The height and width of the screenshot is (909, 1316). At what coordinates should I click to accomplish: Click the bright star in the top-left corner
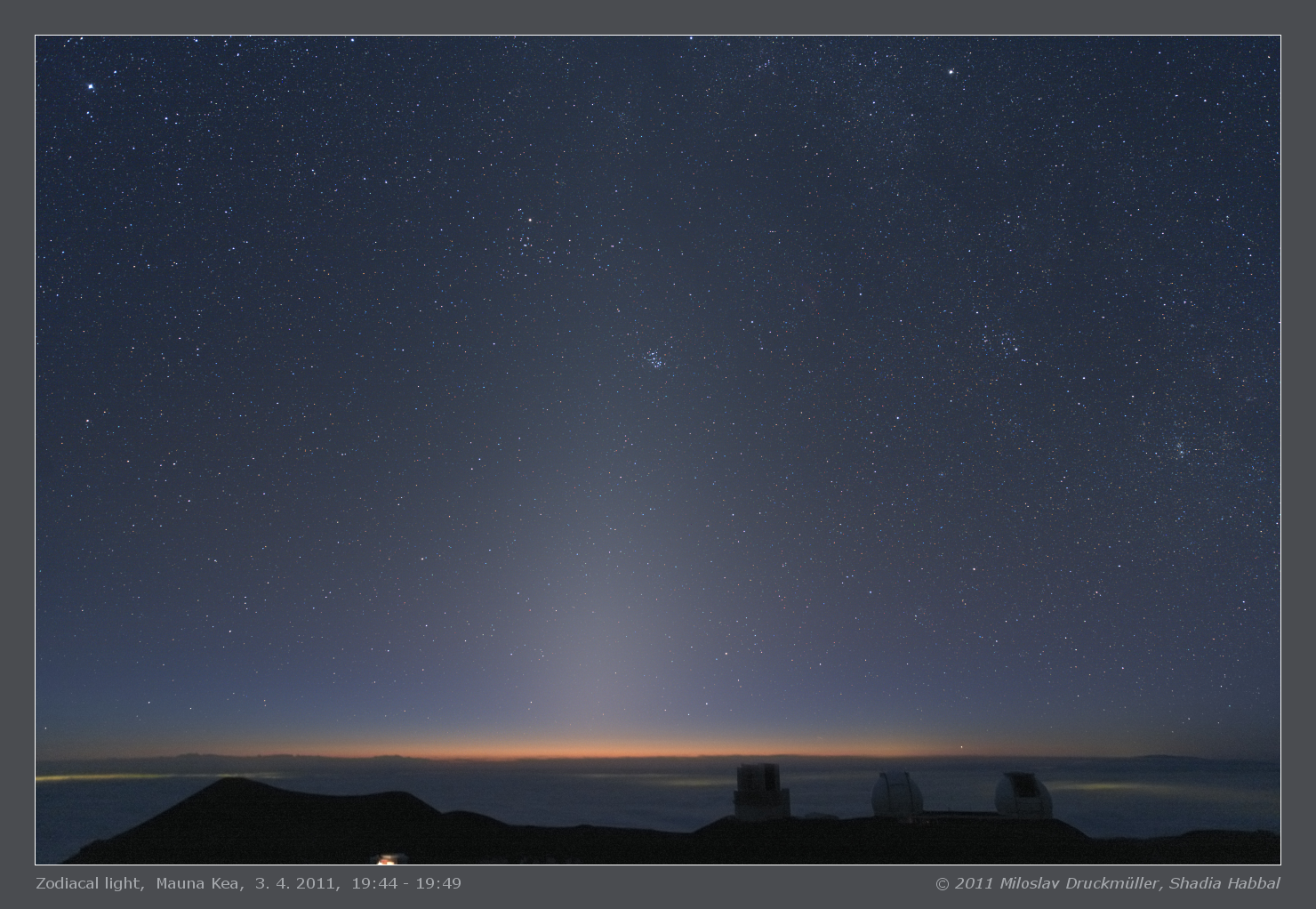[90, 87]
